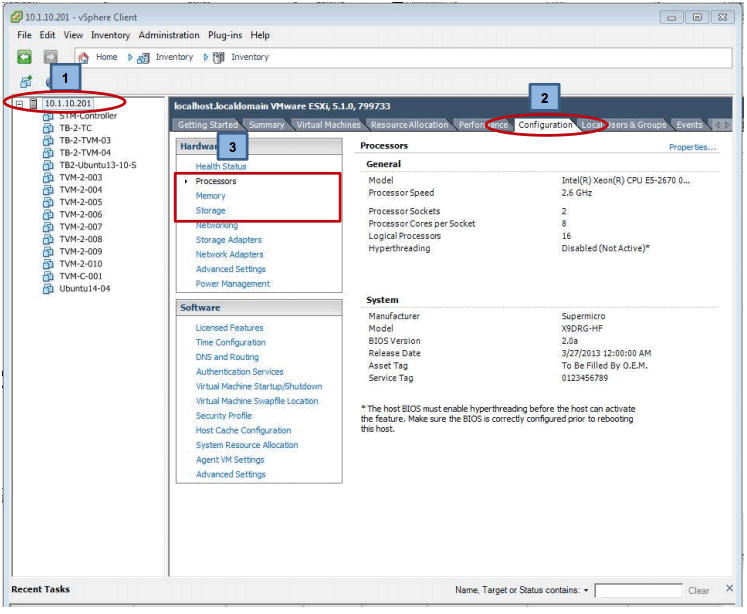
Task: Click the VM icon next to TB-2-TC
Action: tap(48, 128)
